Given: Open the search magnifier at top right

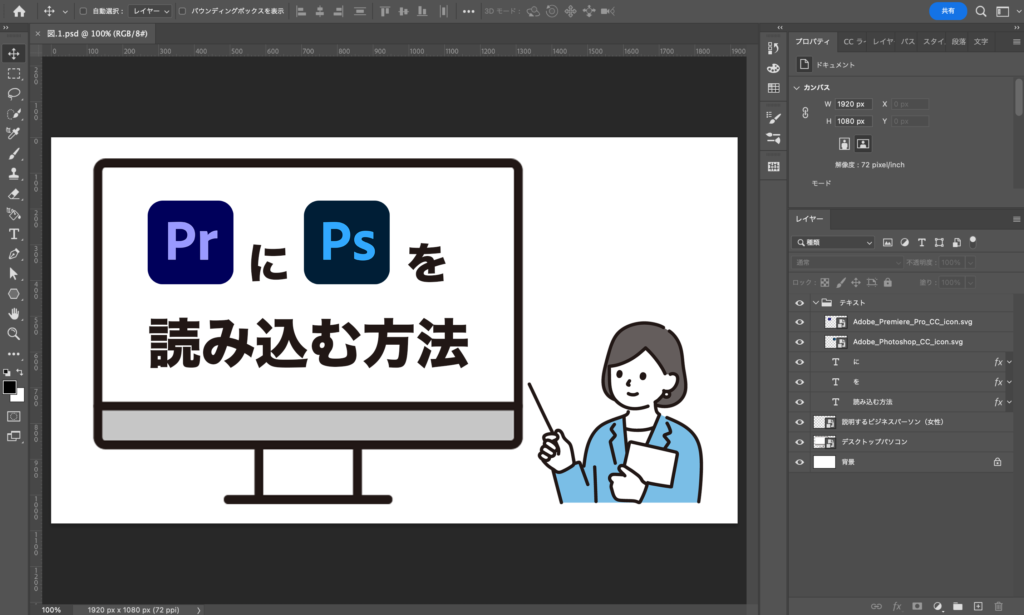Looking at the screenshot, I should (981, 11).
